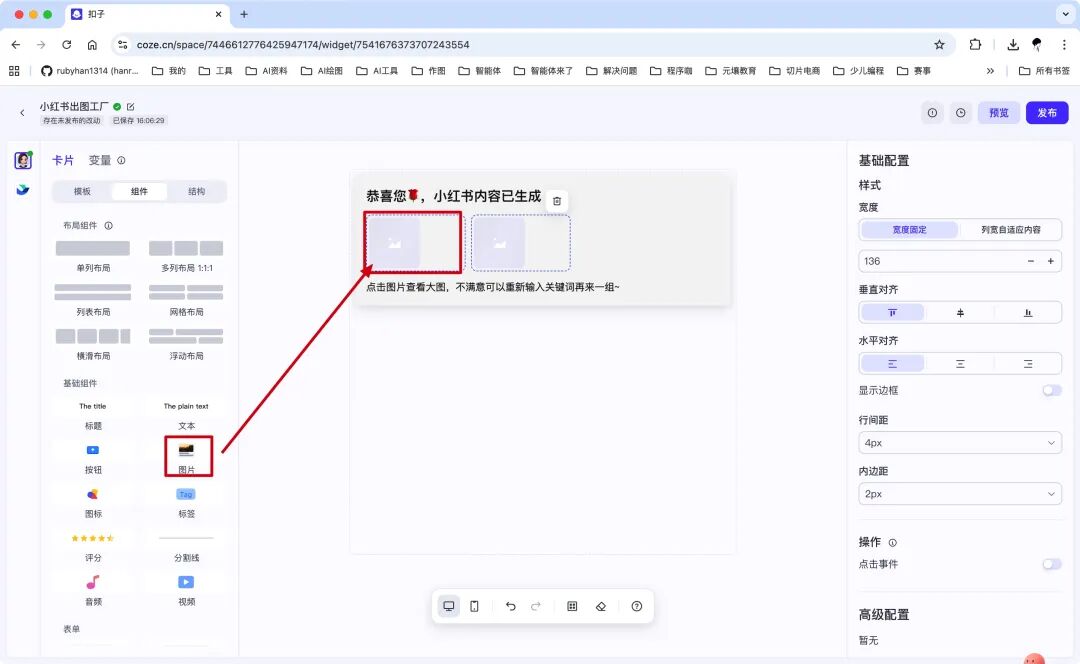Switch to desktop preview mode
Image resolution: width=1080 pixels, height=664 pixels.
[x=448, y=606]
